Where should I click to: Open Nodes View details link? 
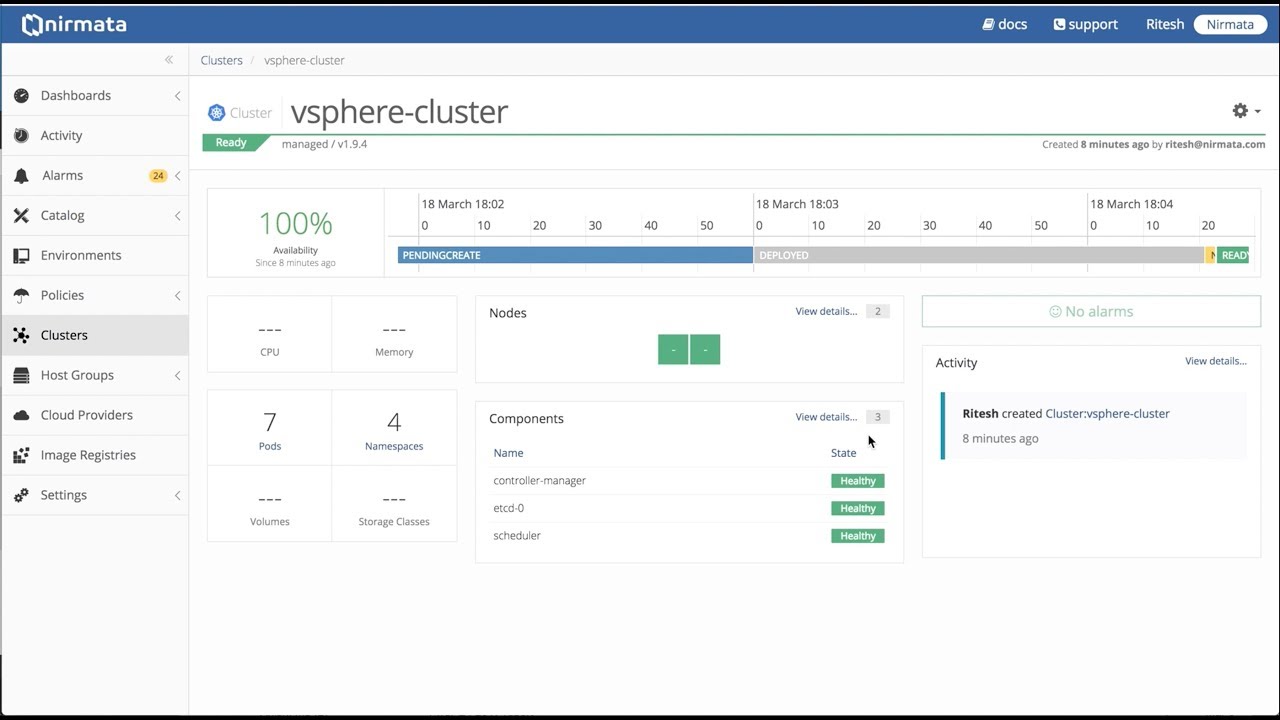click(826, 312)
